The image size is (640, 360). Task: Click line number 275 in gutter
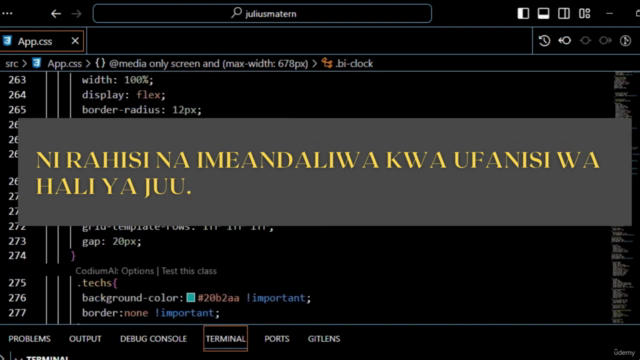[x=17, y=283]
